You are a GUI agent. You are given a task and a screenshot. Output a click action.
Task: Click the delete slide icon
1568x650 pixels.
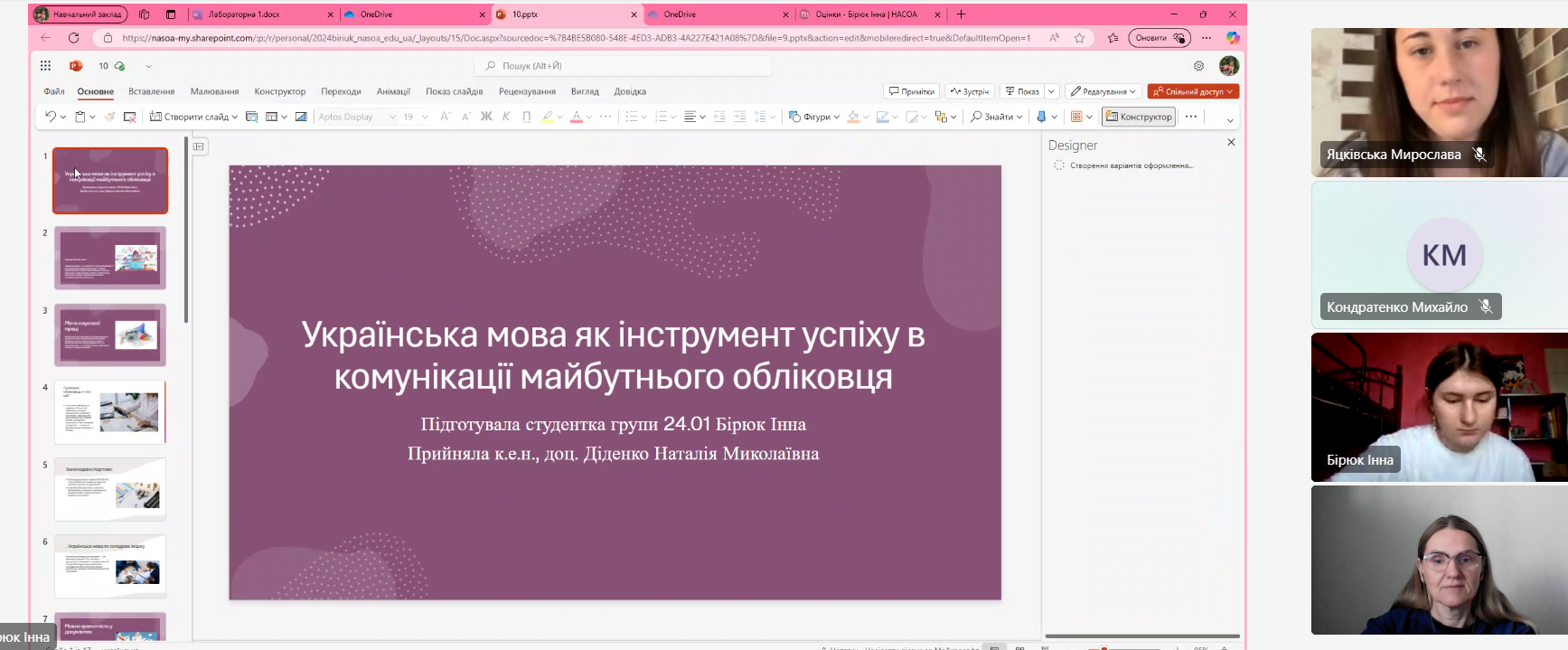click(129, 117)
